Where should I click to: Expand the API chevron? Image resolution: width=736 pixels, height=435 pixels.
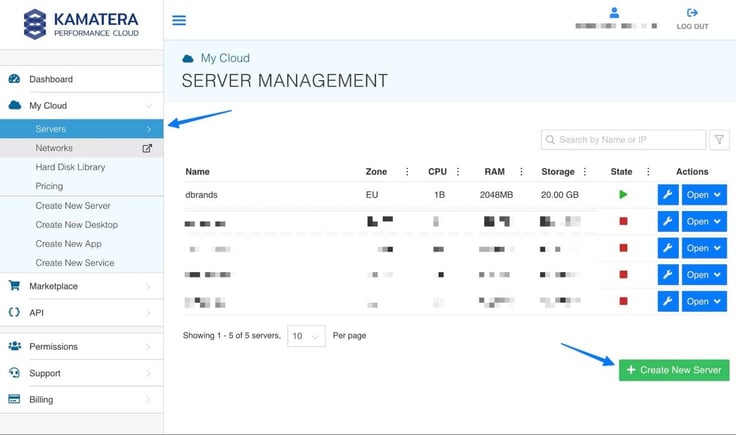(x=148, y=313)
